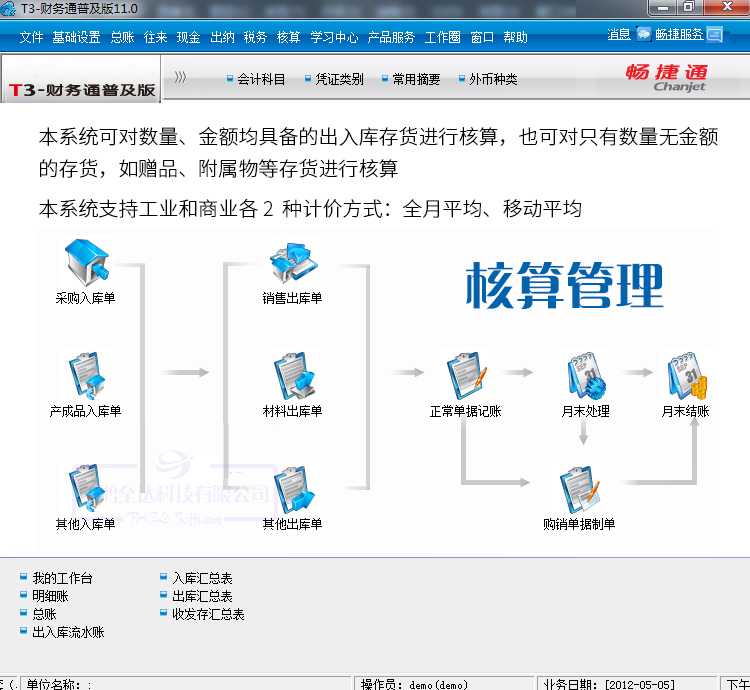Screen dimensions: 750x690
Task: Open the 现金 menu
Action: coord(188,37)
